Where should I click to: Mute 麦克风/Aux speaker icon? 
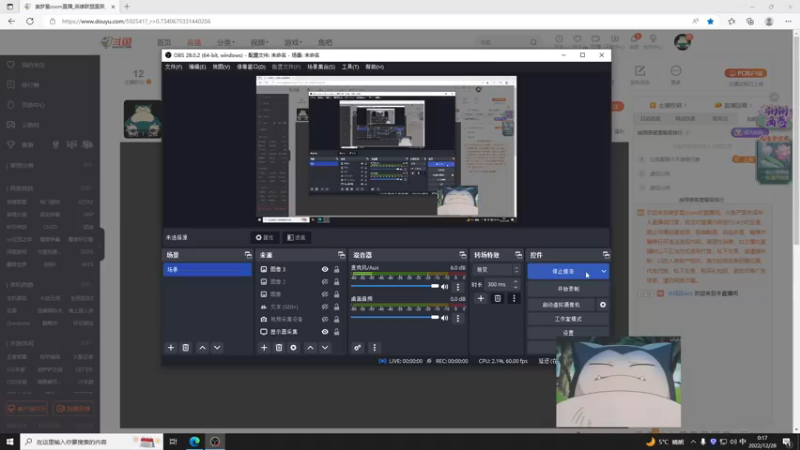[445, 287]
